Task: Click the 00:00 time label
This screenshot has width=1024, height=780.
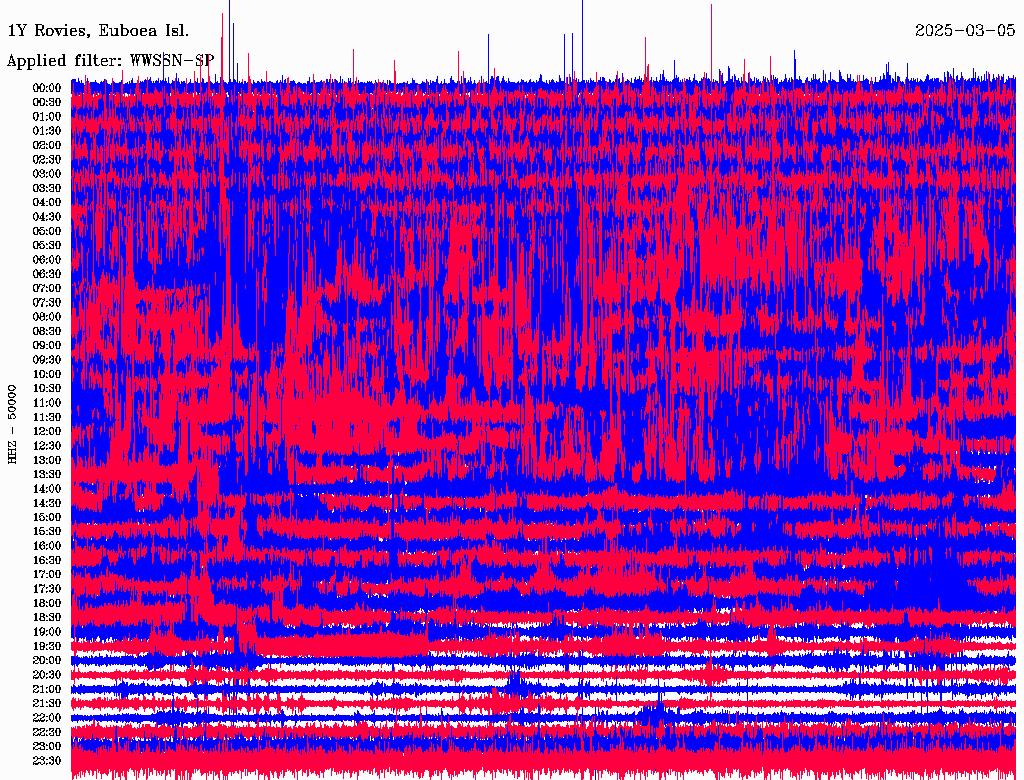Action: [x=47, y=88]
